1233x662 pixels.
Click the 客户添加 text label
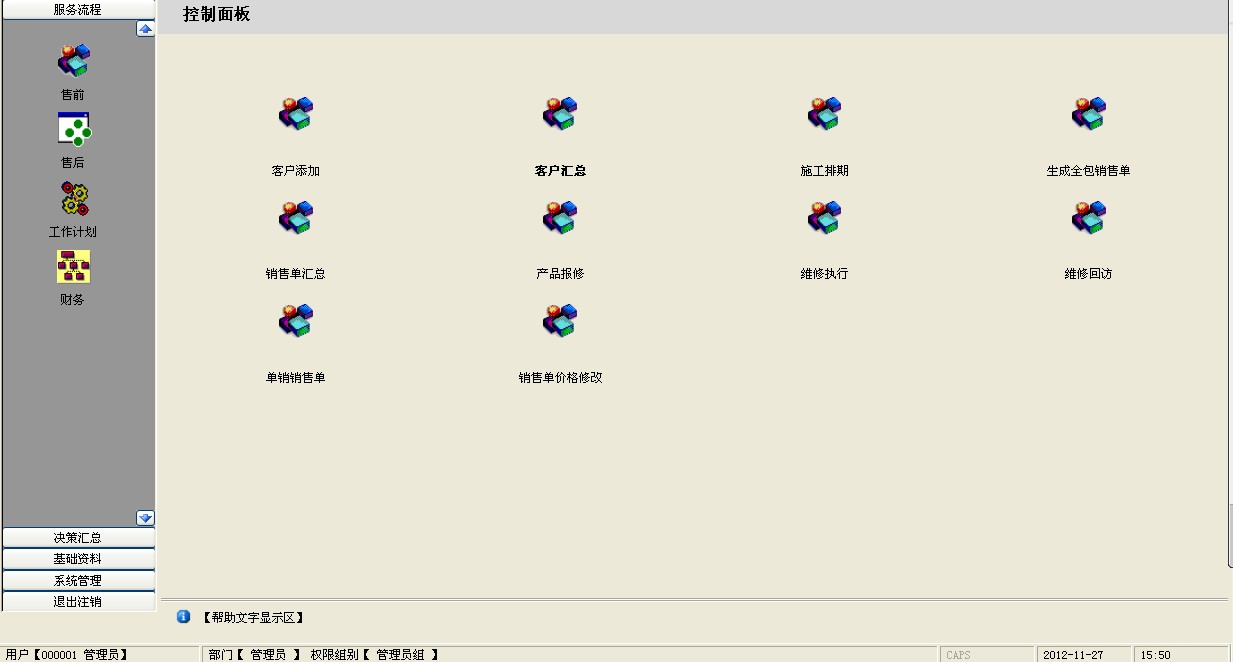click(296, 171)
